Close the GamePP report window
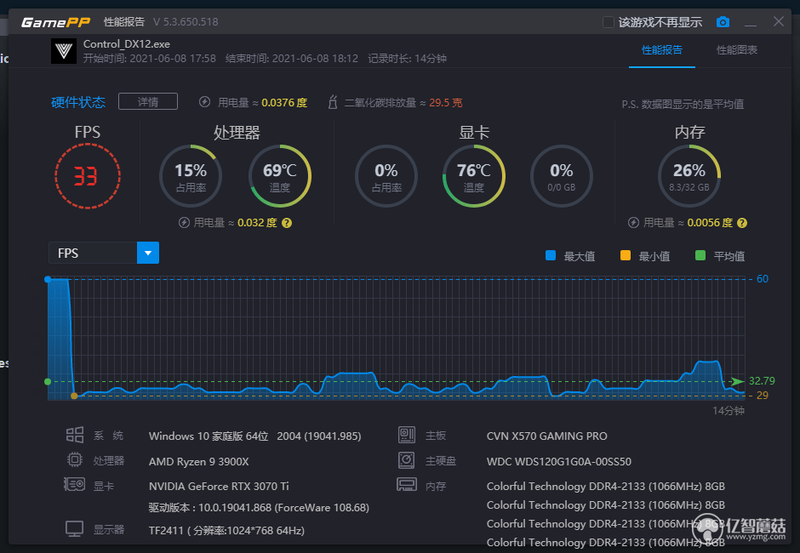Viewport: 800px width, 553px height. click(x=779, y=21)
